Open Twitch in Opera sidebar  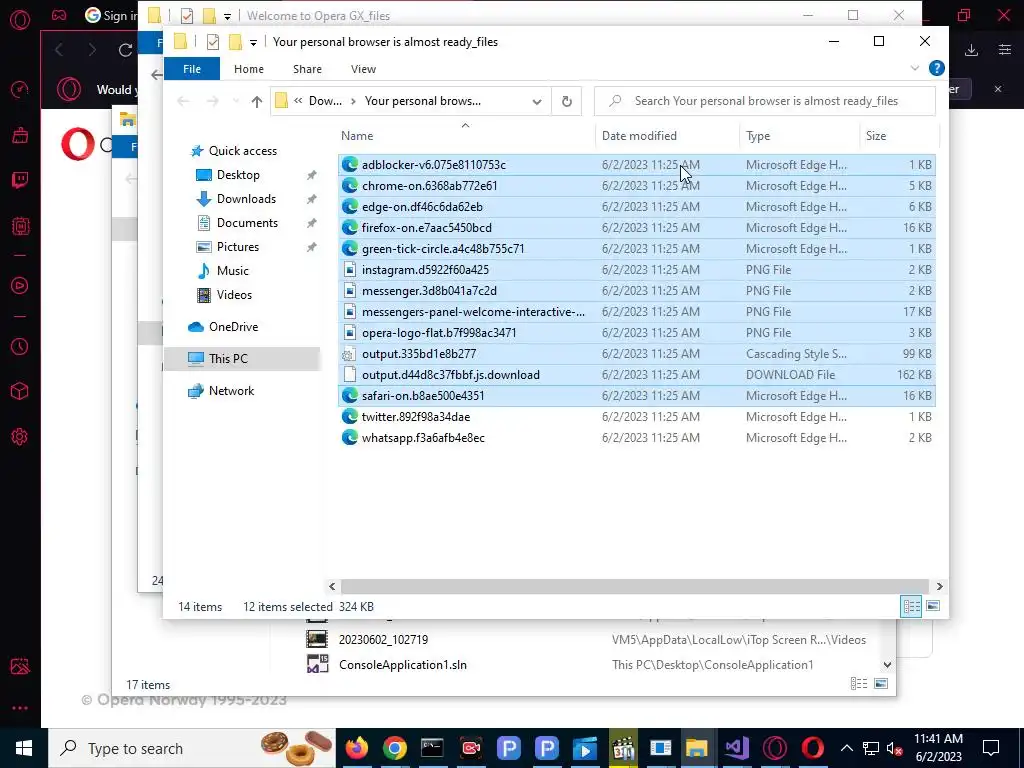pyautogui.click(x=20, y=181)
